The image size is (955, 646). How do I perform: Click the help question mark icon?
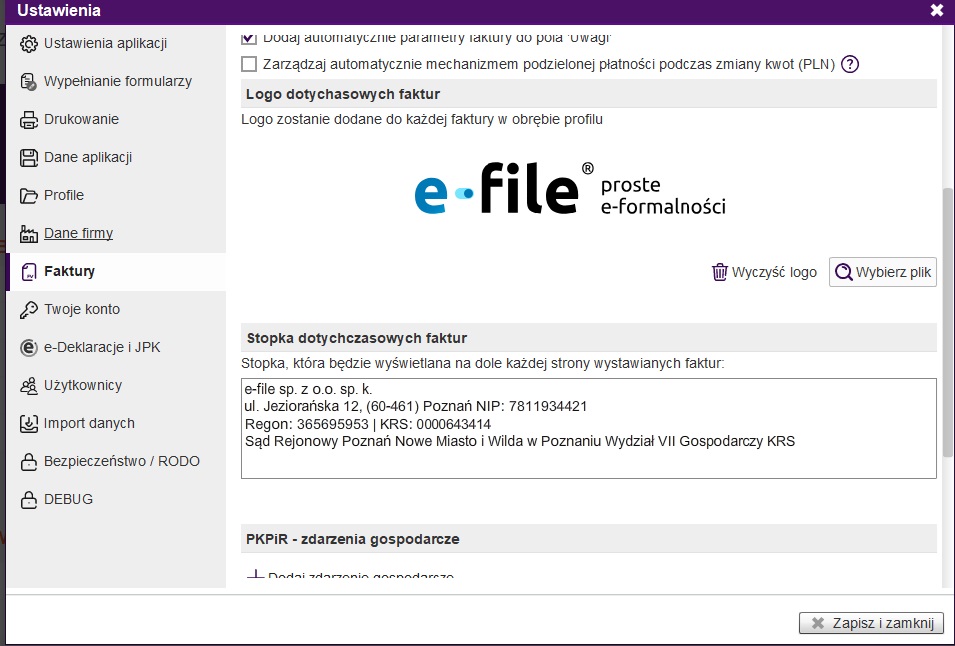[850, 64]
